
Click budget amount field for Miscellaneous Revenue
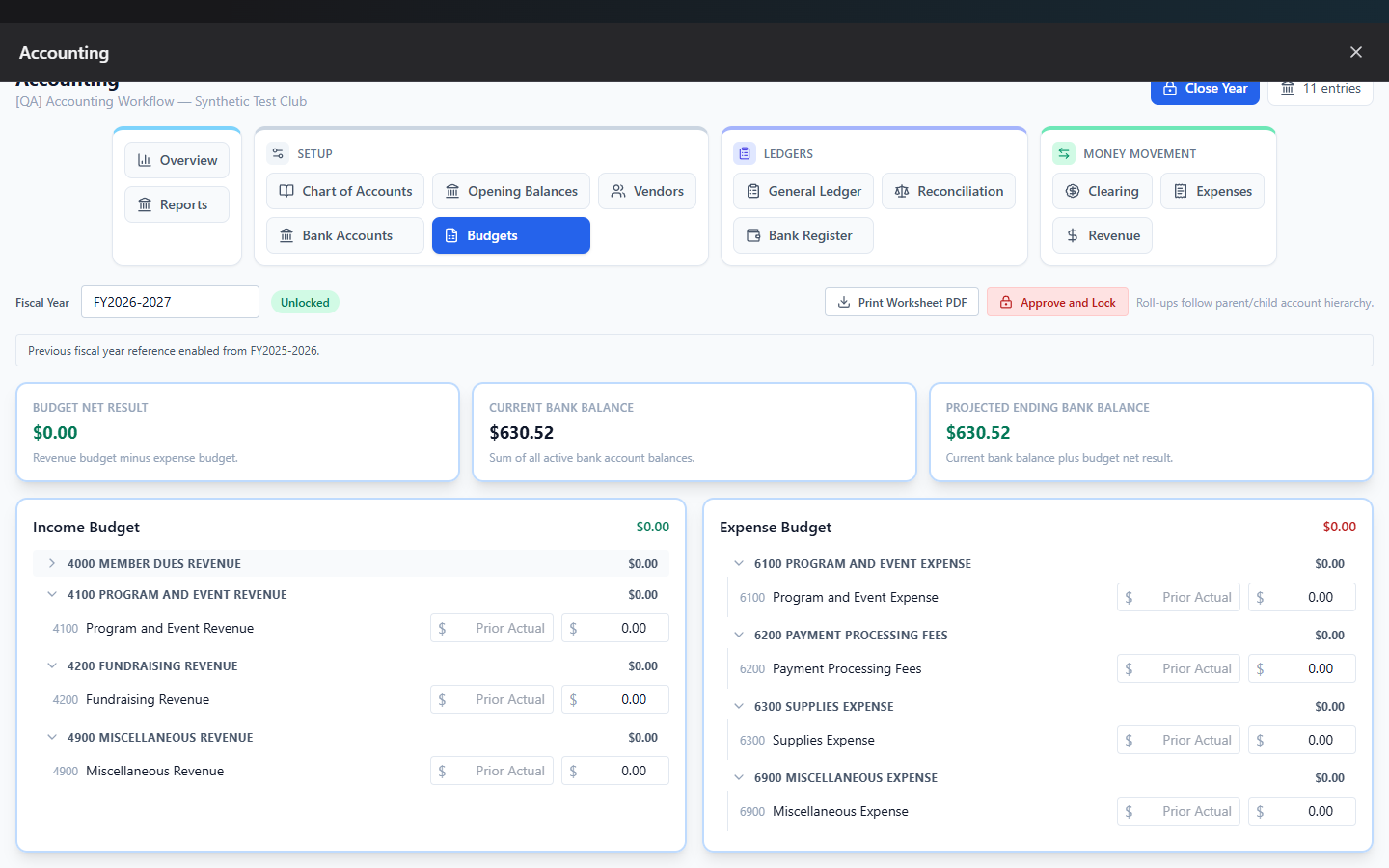pyautogui.click(x=615, y=771)
